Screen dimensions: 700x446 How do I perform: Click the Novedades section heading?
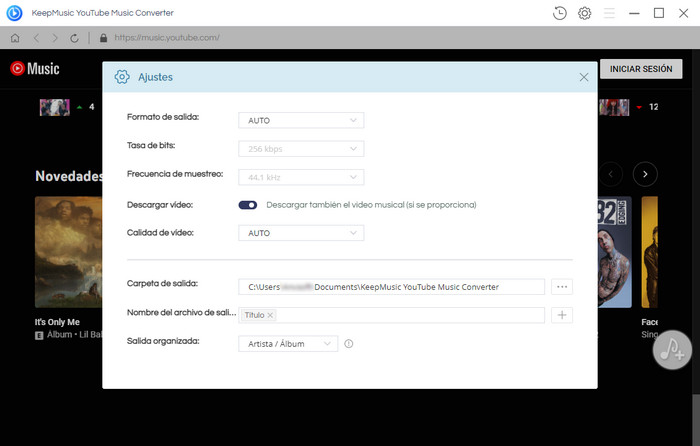(69, 176)
